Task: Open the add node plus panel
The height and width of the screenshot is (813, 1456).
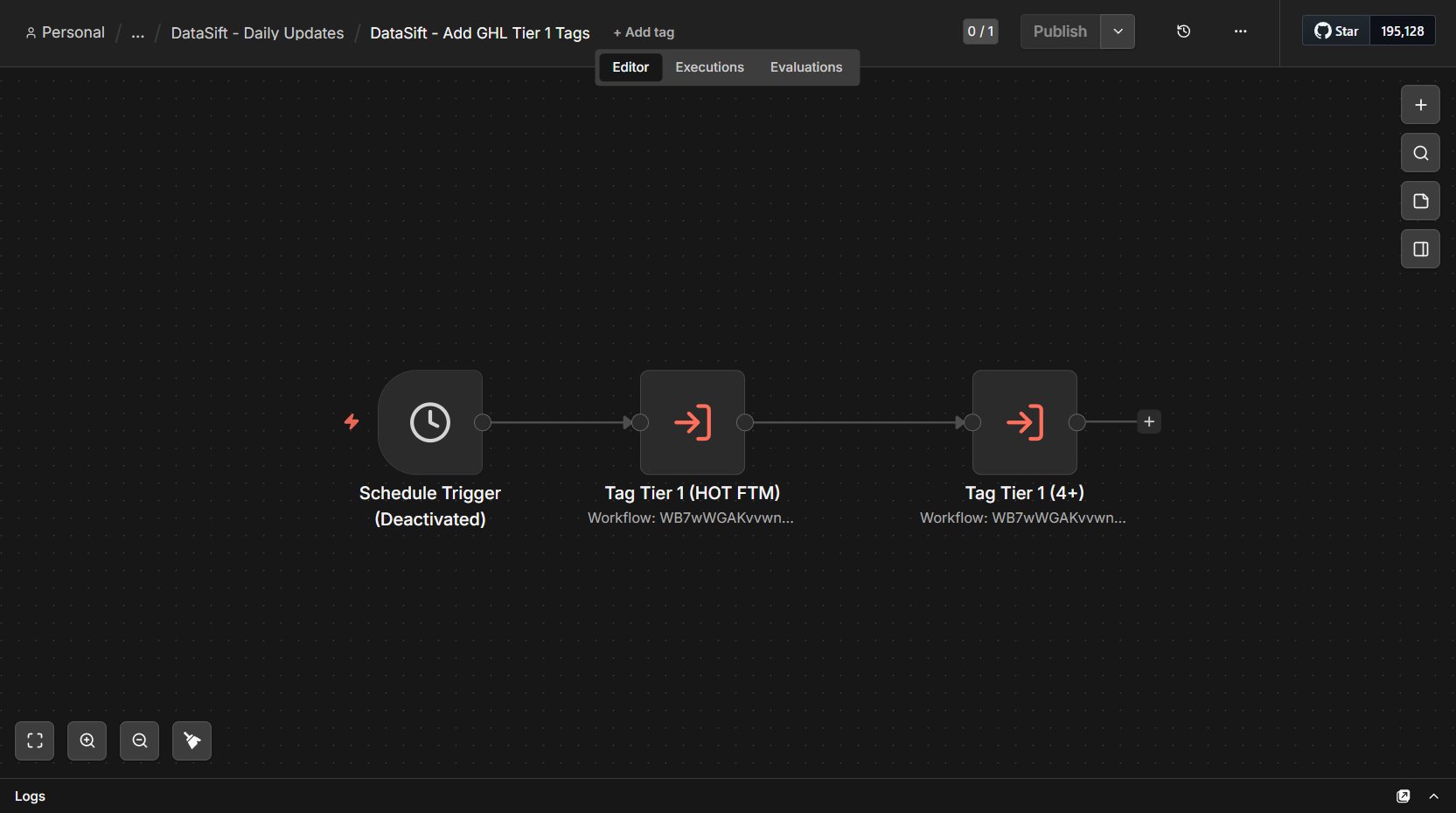Action: tap(1420, 105)
